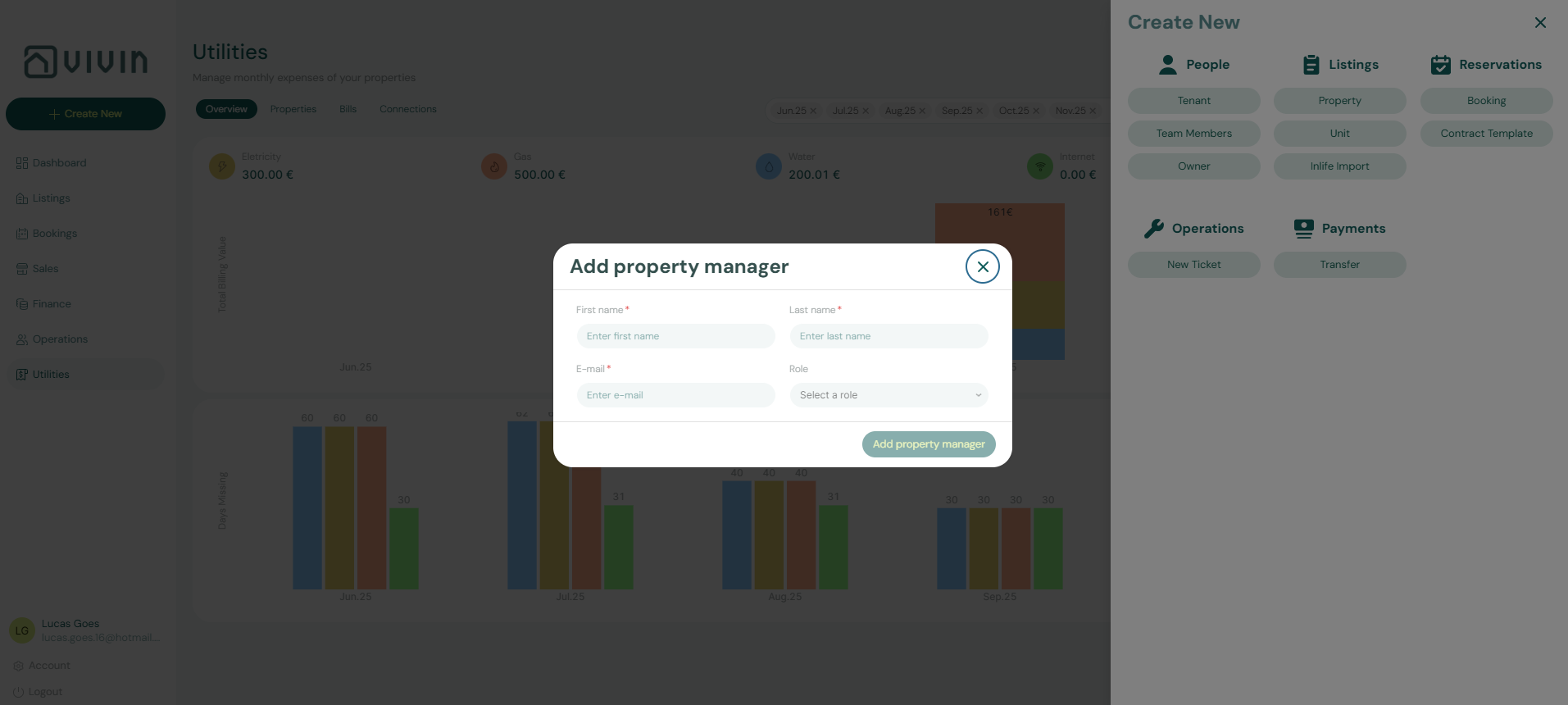Switch to the Overview tab
Screen dimensions: 1568x705
pos(226,109)
